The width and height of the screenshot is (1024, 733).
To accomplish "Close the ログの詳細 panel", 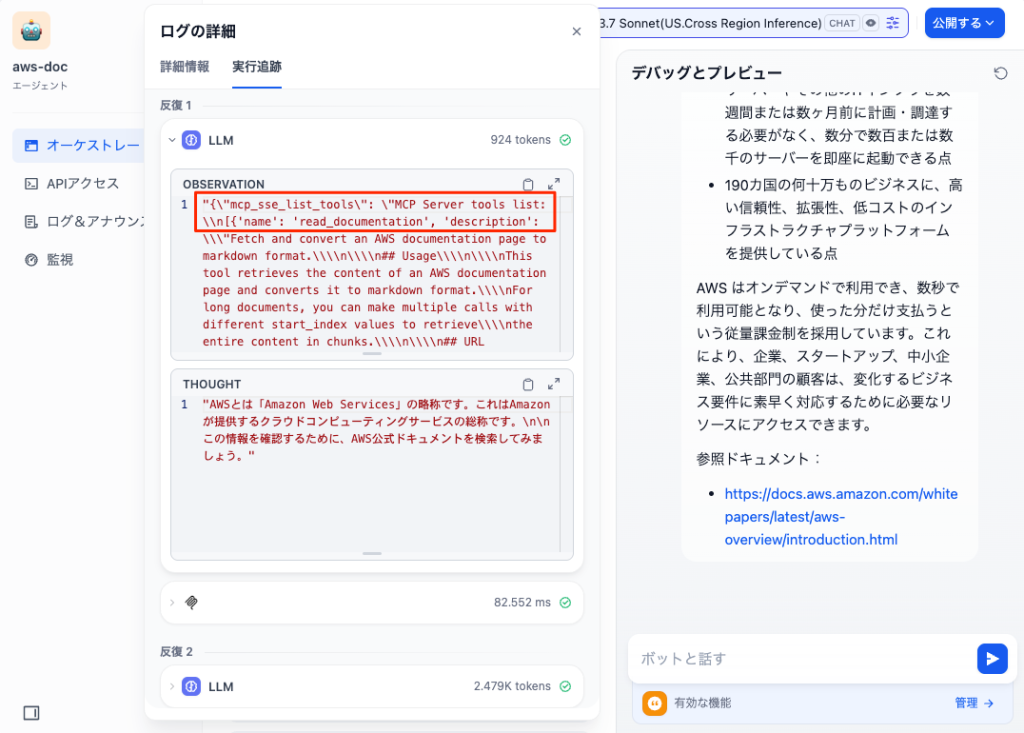I will tap(577, 31).
